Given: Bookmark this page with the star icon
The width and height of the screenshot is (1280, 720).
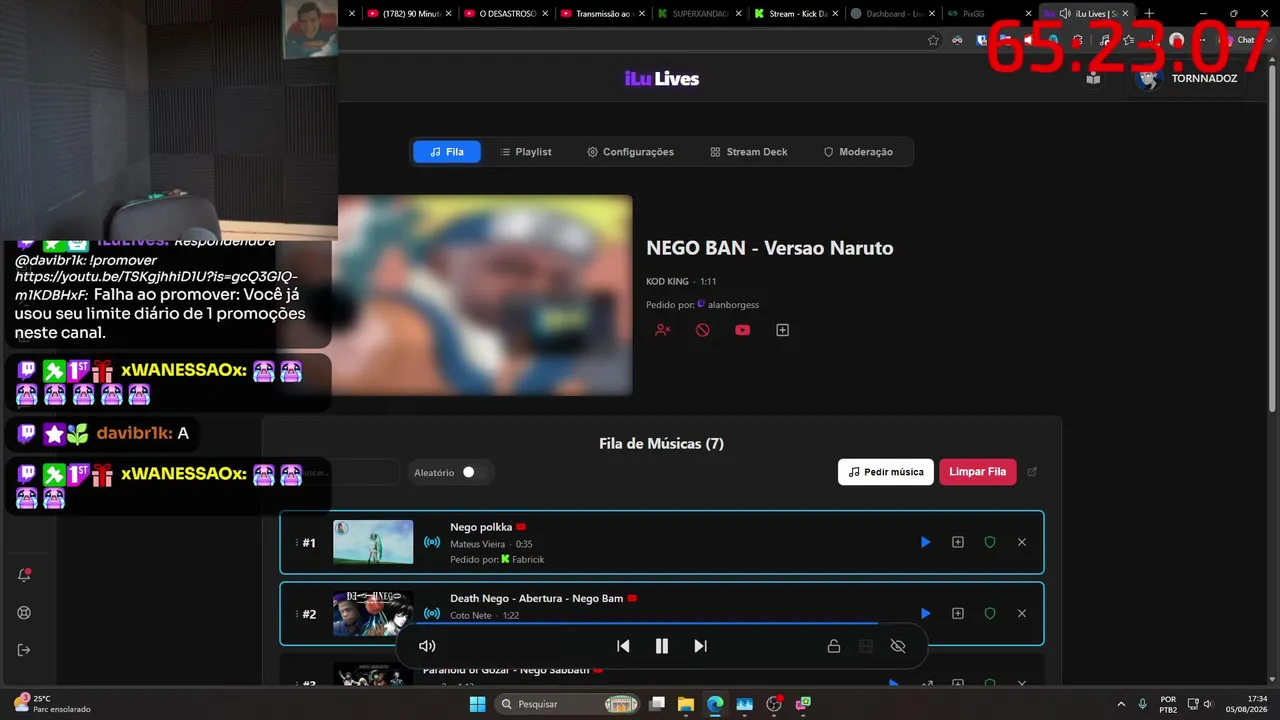Looking at the screenshot, I should 933,40.
